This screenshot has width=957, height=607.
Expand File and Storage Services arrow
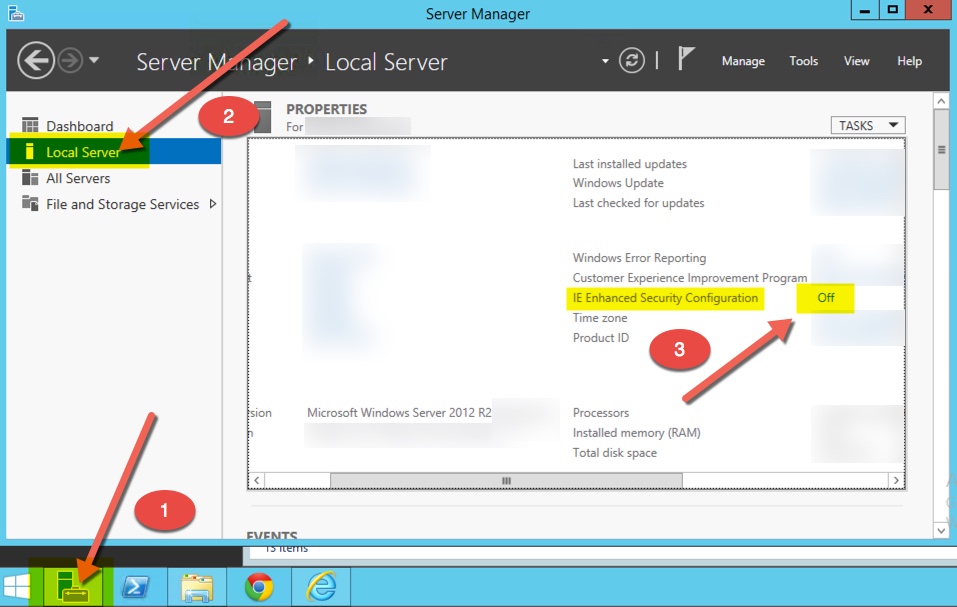pos(212,204)
